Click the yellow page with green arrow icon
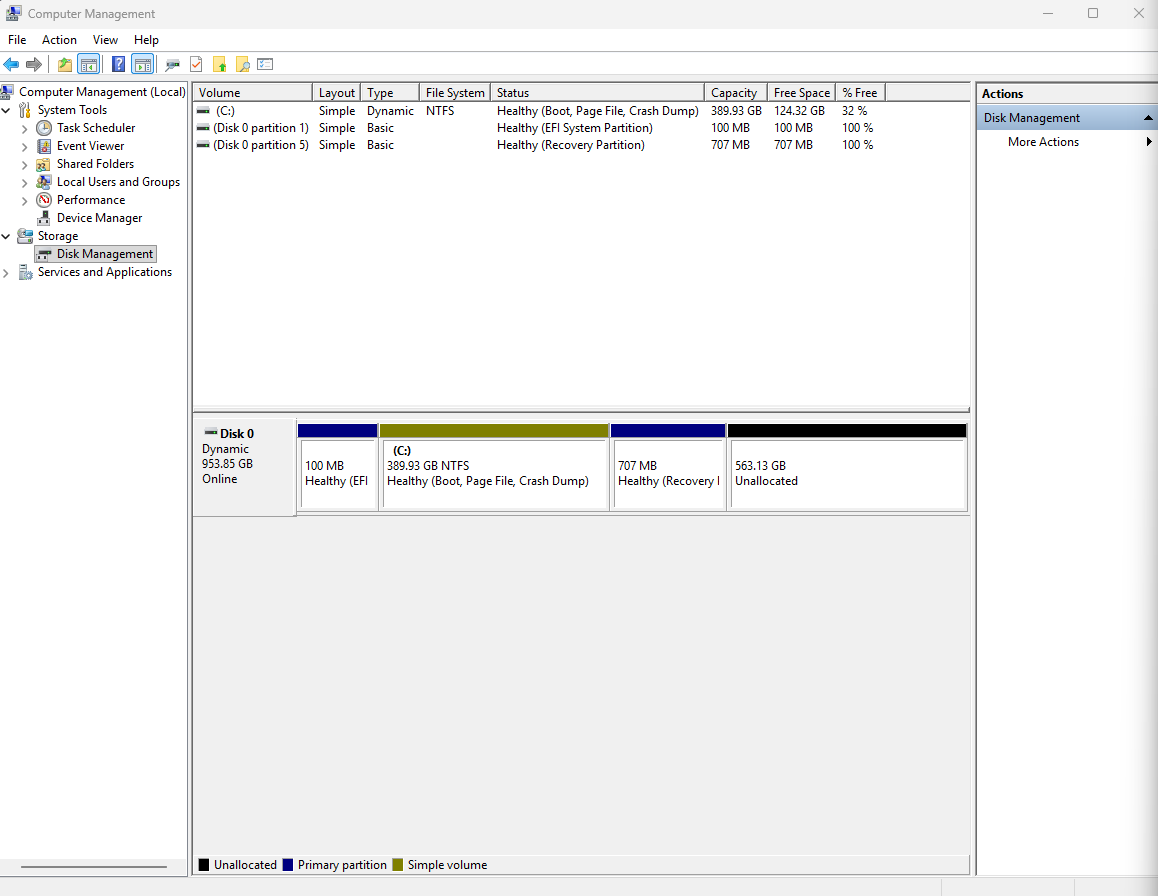Screen dimensions: 1158x896 point(219,65)
